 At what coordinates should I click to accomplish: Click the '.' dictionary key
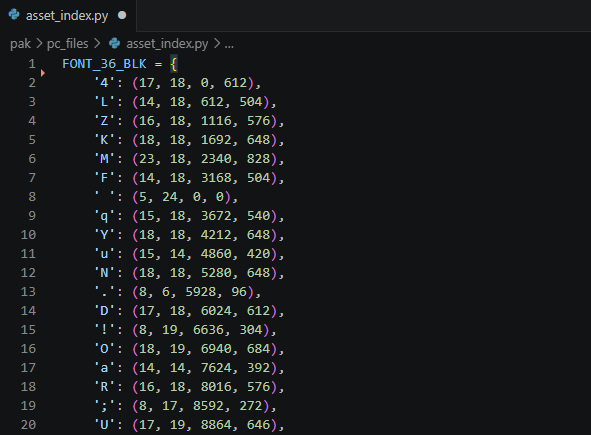(104, 292)
